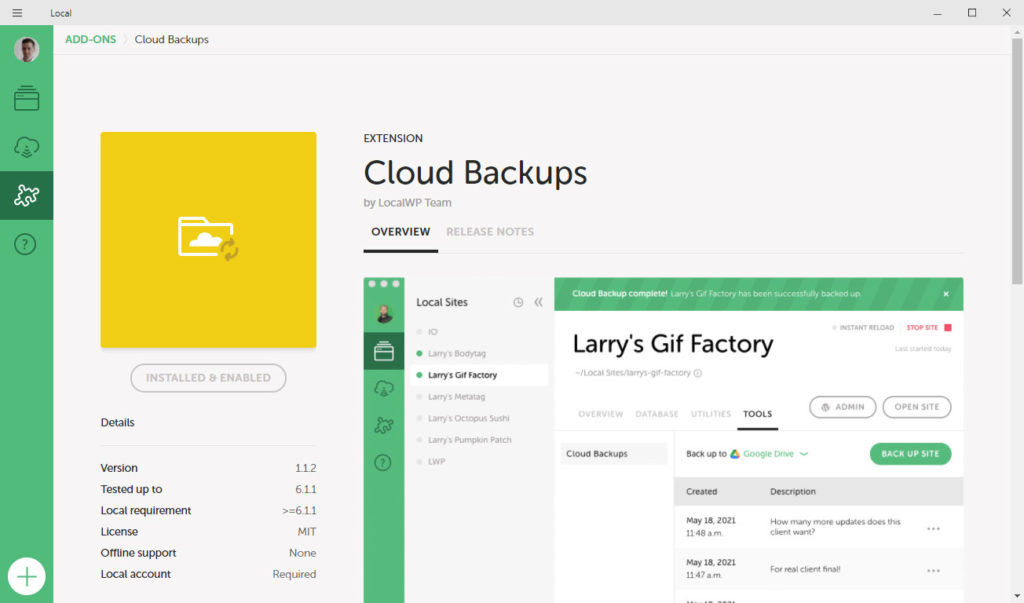Click the TOOLS tab in preview

[x=757, y=414]
